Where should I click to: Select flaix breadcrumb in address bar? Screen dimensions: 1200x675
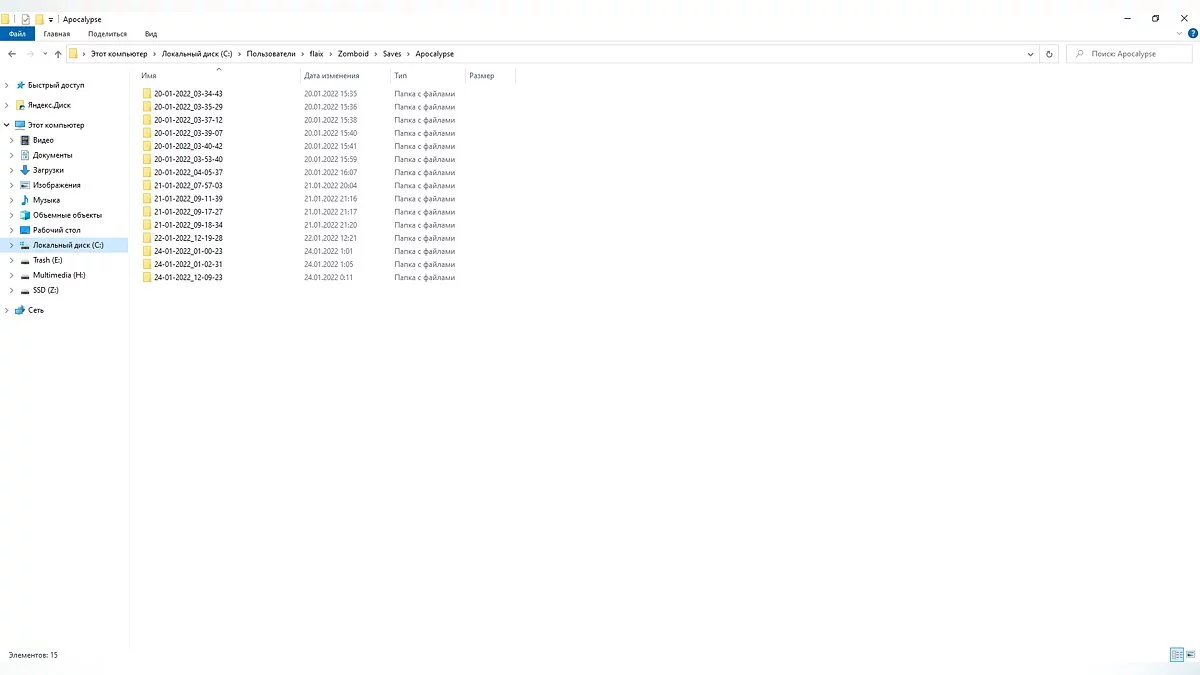(317, 54)
